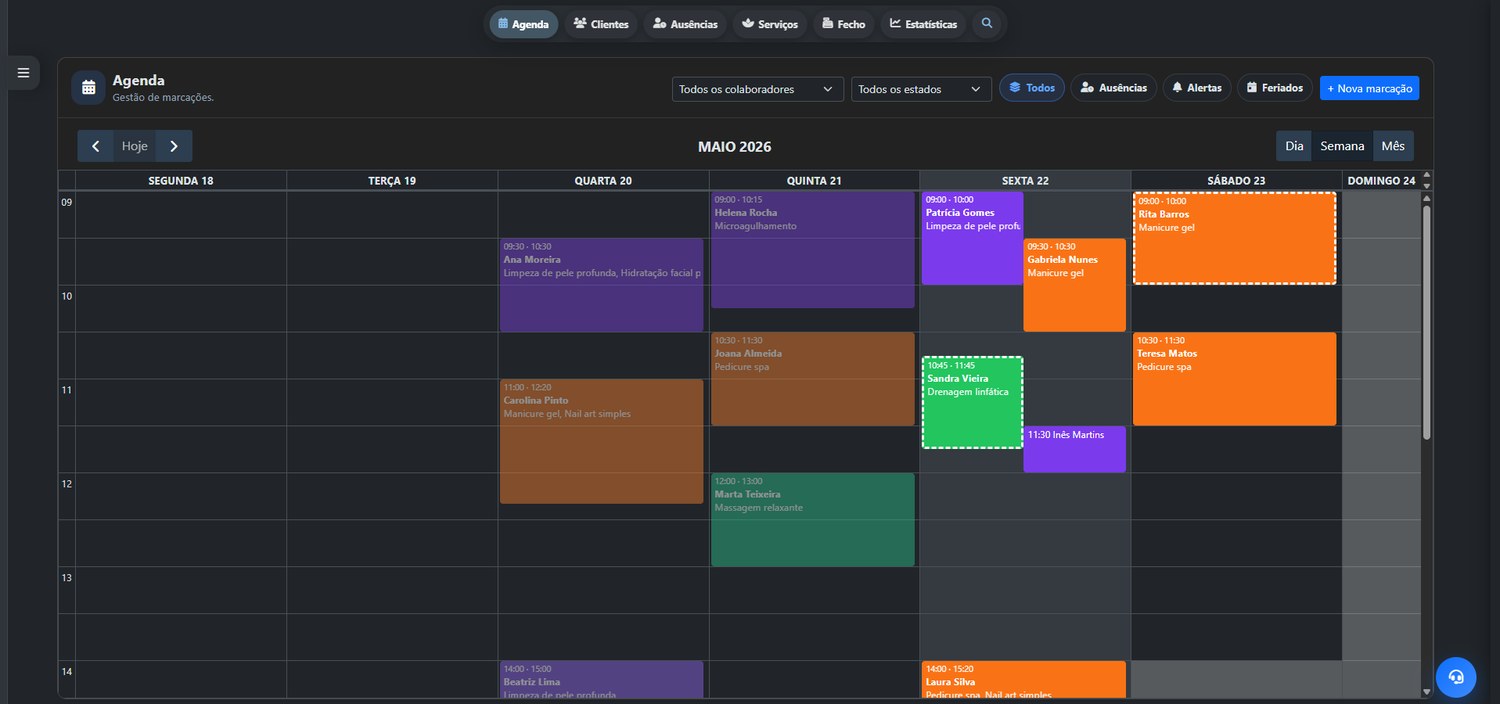Viewport: 1500px width, 704px height.
Task: Click the calendar icon beside Agenda title
Action: [88, 87]
